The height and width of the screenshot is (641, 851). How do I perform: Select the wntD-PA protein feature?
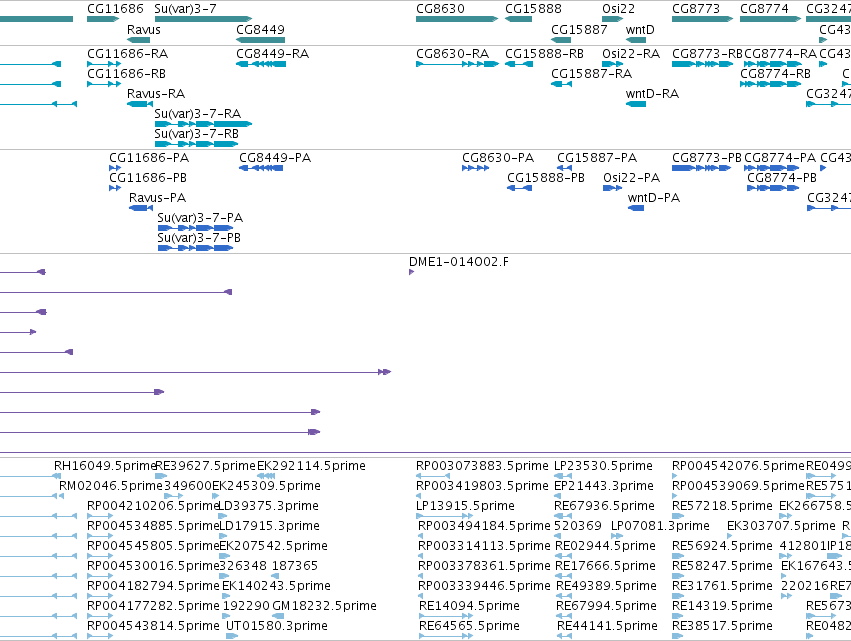(636, 208)
